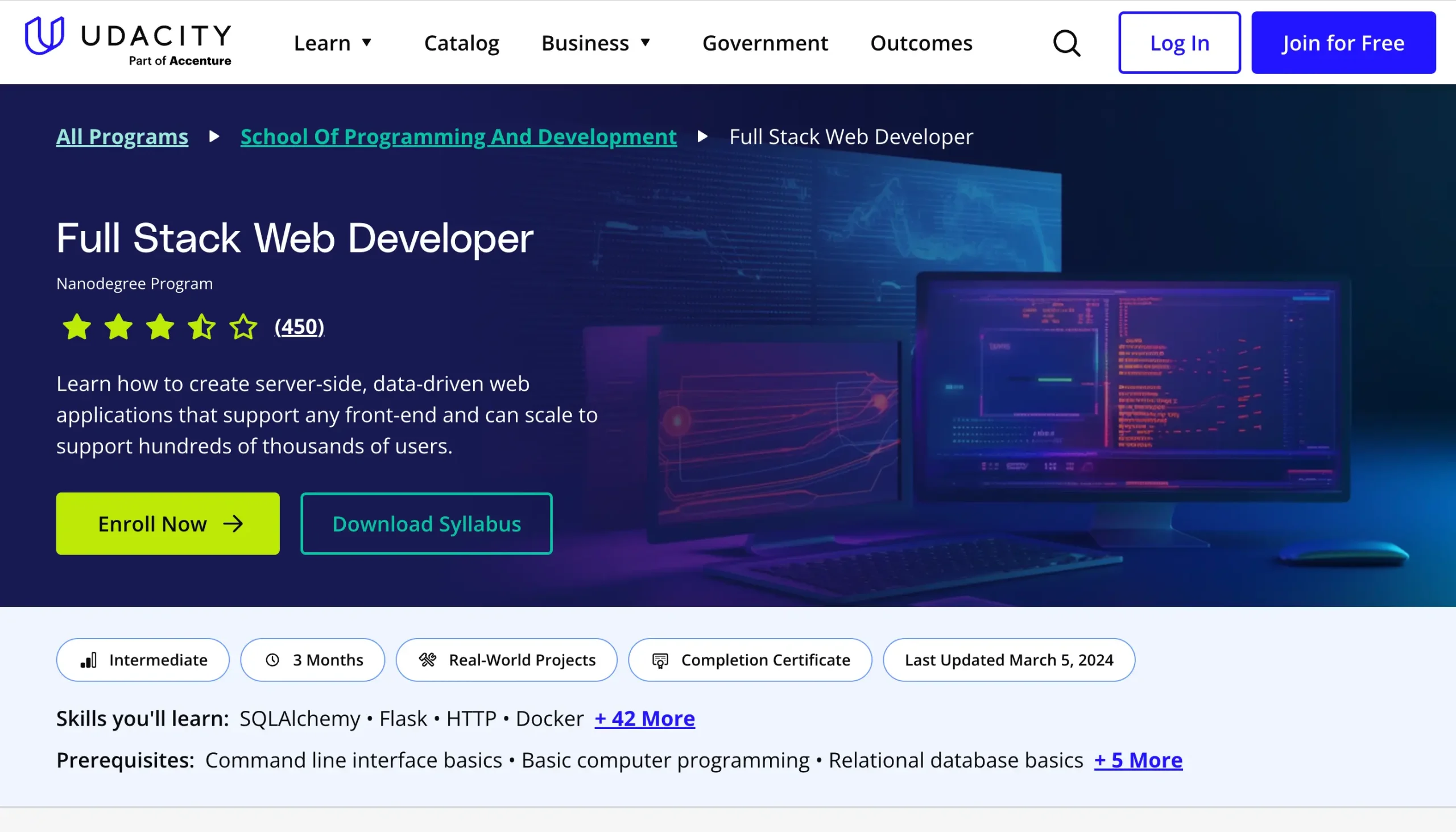Open the (450) reviews link
The image size is (1456, 832).
click(299, 327)
